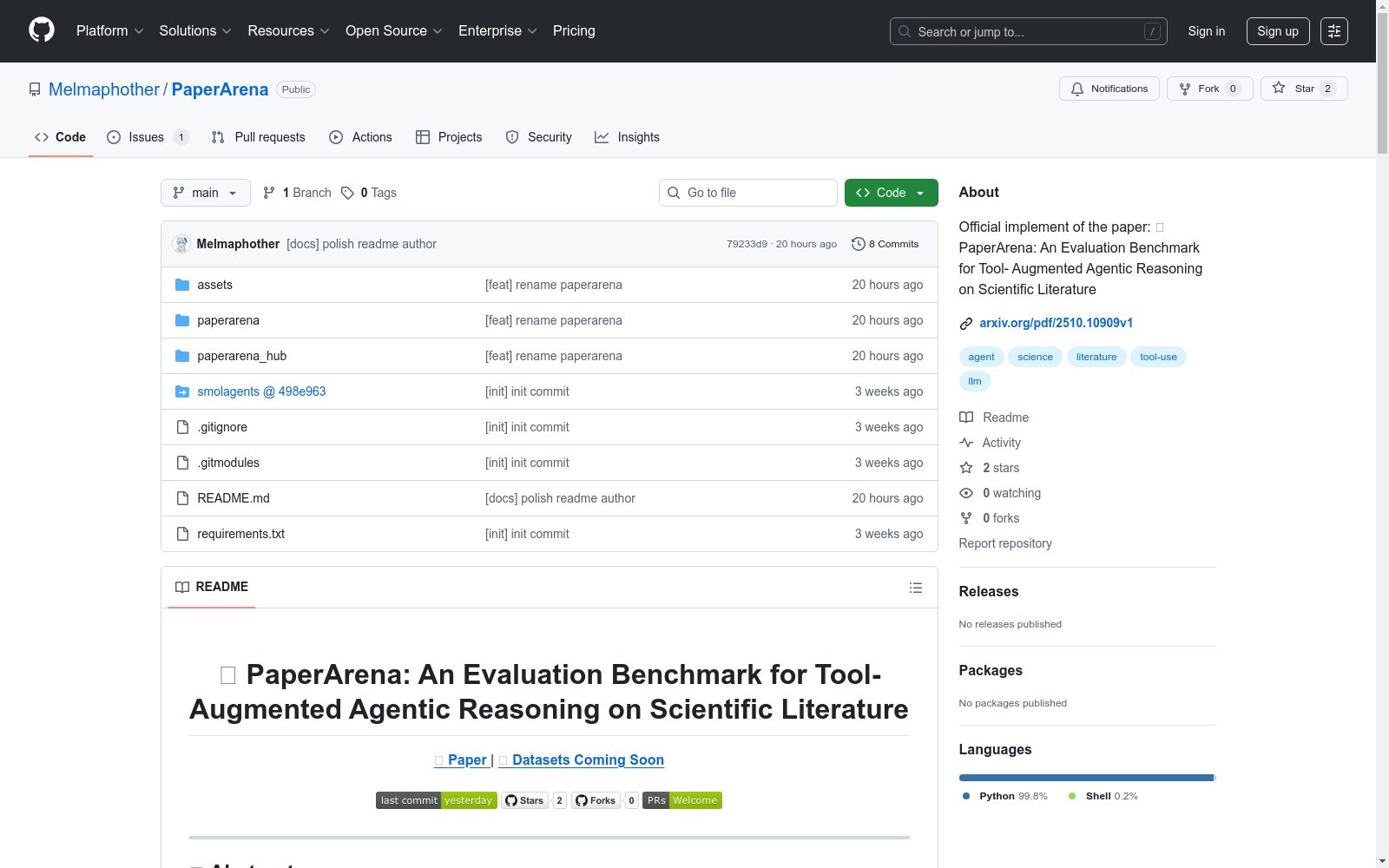Expand the Platform menu

click(110, 31)
